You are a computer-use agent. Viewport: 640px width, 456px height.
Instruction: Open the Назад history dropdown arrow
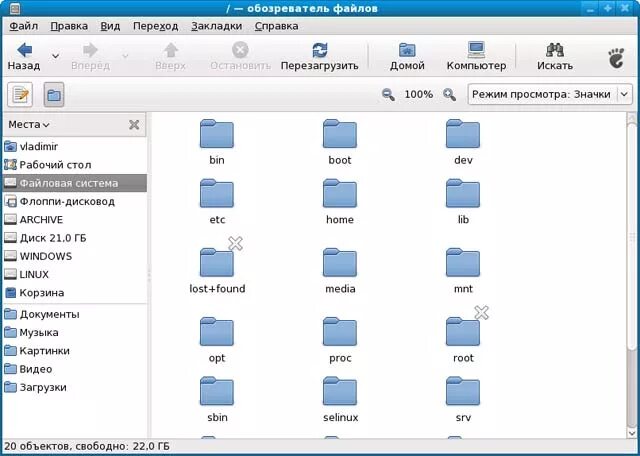click(56, 56)
